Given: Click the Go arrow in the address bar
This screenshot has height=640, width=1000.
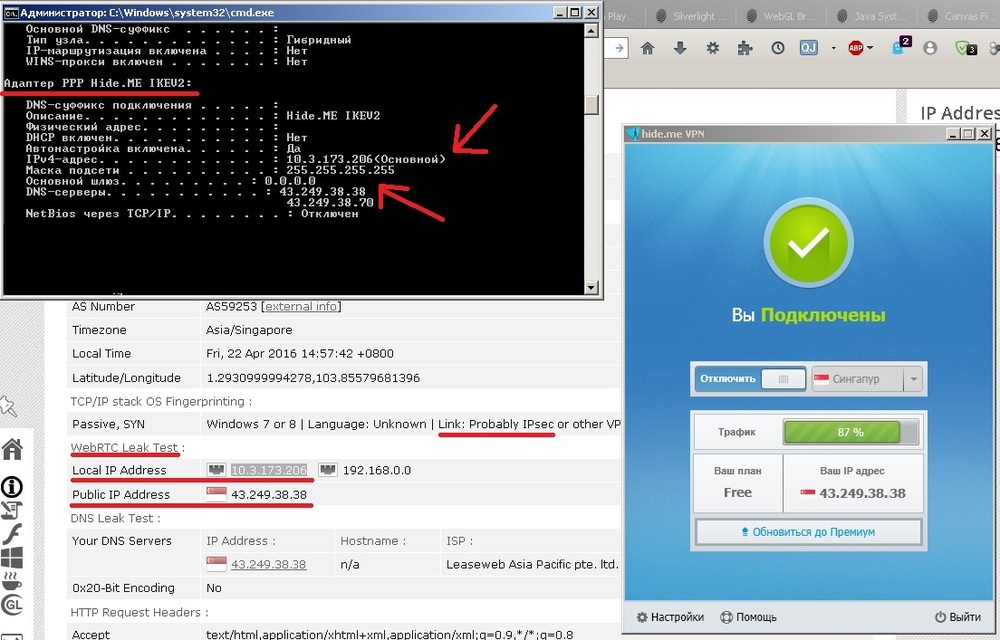Looking at the screenshot, I should point(618,48).
